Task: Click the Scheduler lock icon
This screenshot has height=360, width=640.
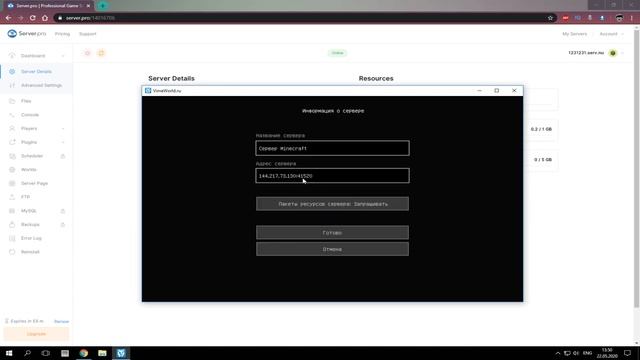Action: pyautogui.click(x=63, y=156)
